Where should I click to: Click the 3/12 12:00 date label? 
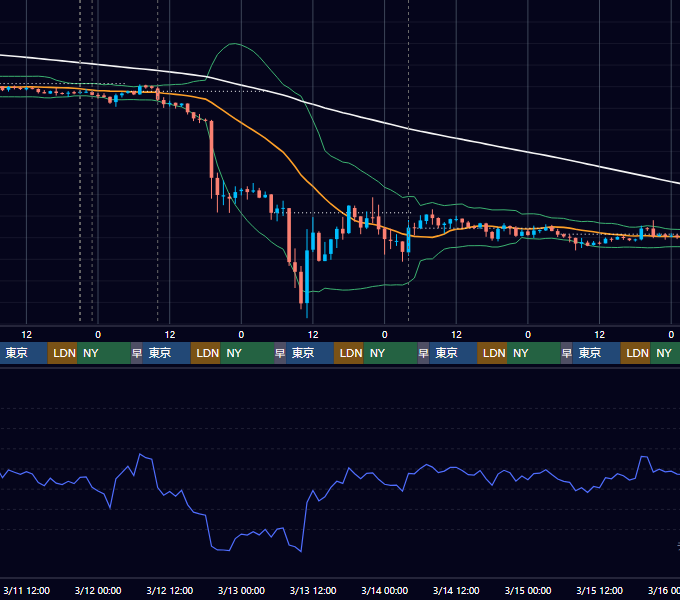170,590
